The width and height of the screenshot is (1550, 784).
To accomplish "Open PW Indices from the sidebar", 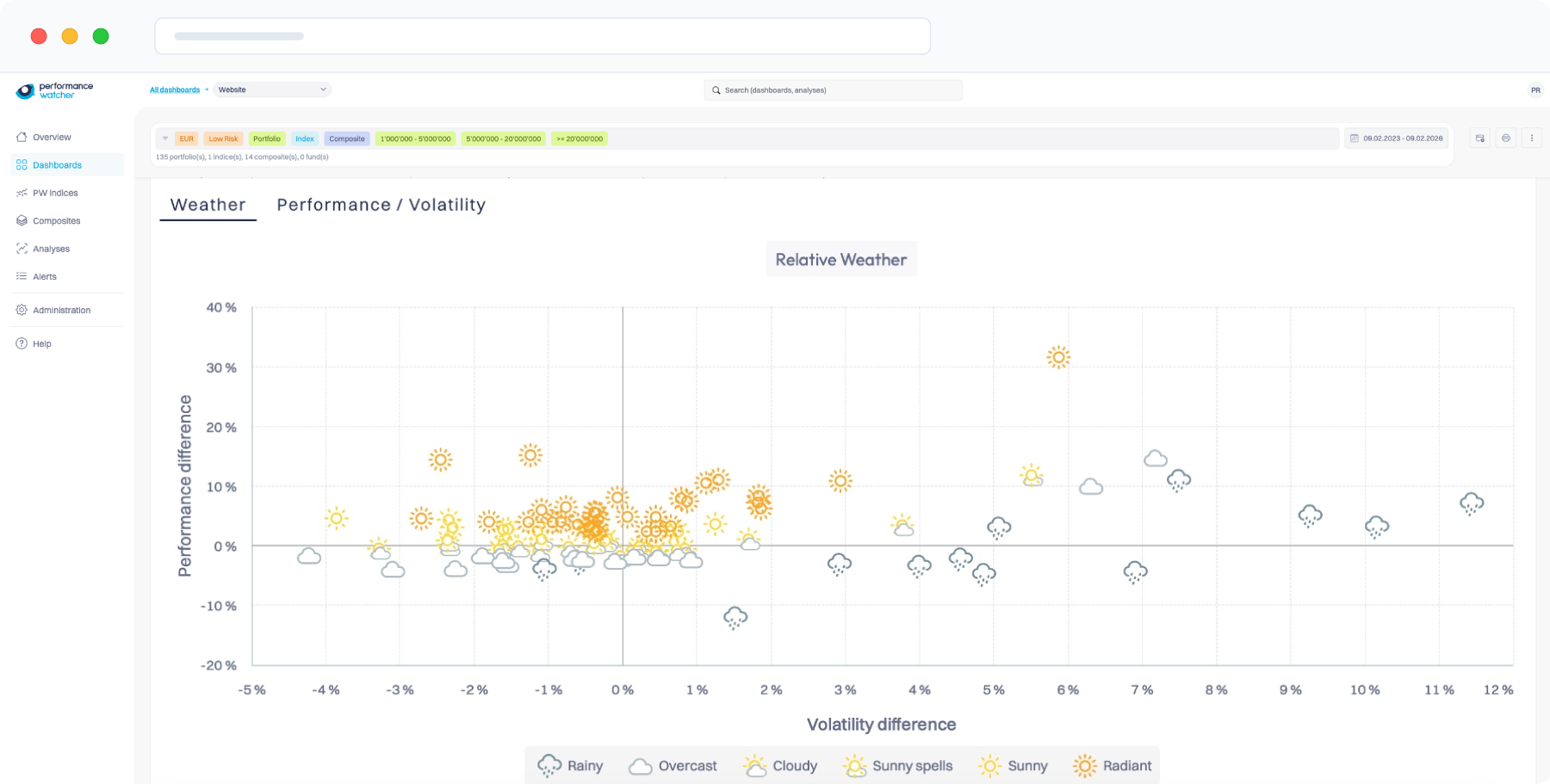I will pos(55,193).
